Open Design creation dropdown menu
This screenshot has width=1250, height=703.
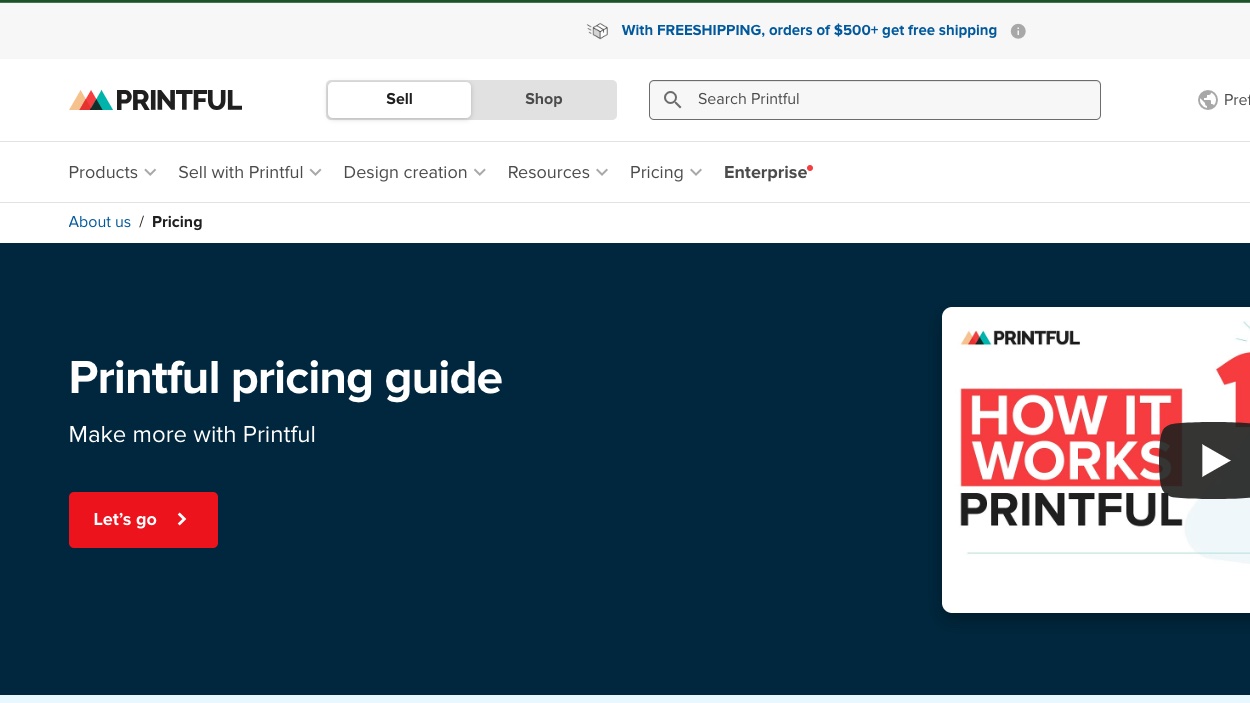(414, 172)
